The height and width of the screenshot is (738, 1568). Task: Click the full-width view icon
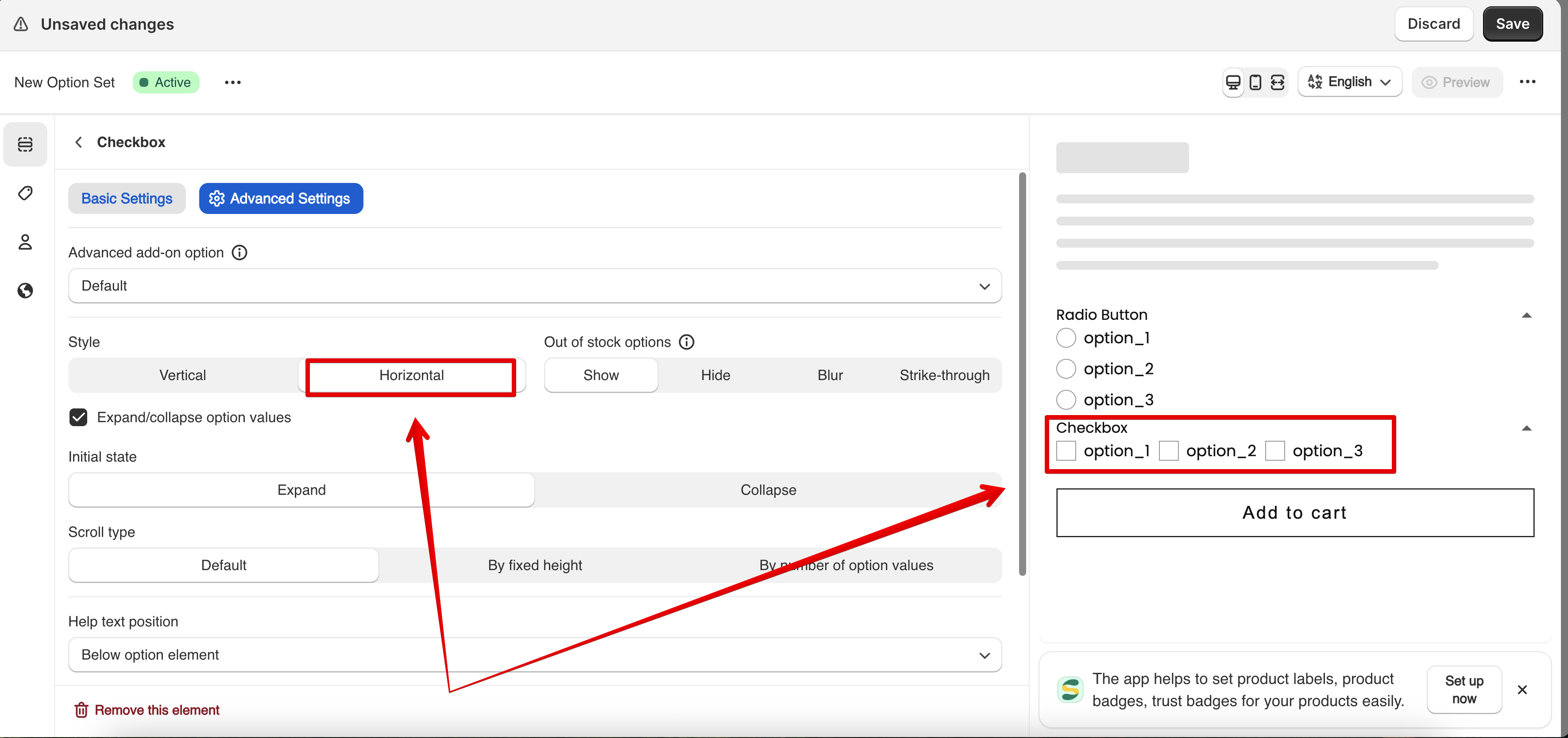point(1277,82)
